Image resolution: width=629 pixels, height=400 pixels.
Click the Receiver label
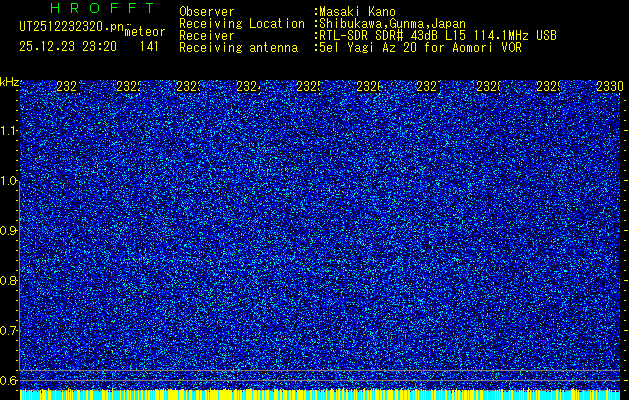click(207, 36)
